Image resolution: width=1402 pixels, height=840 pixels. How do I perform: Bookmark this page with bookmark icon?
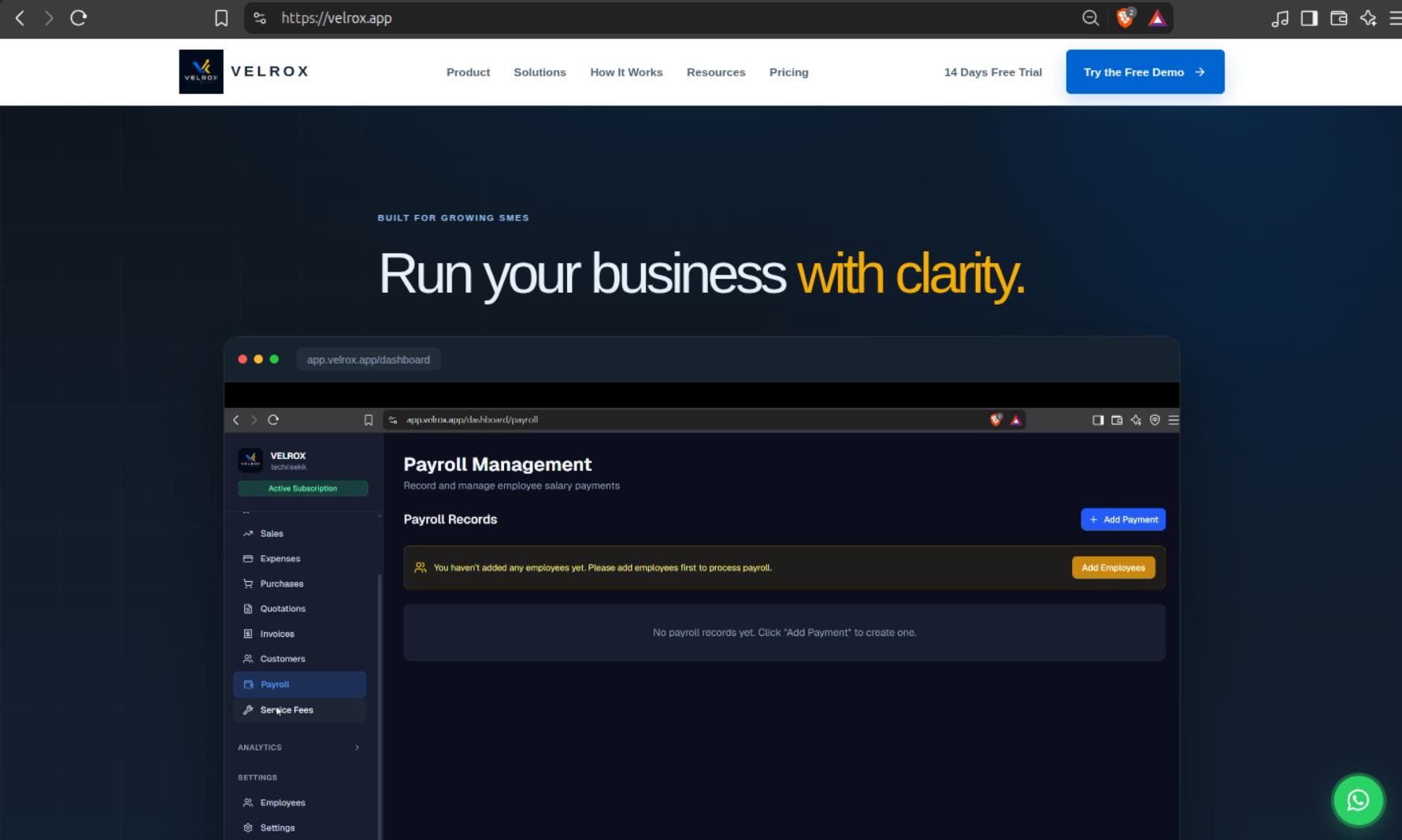pyautogui.click(x=221, y=18)
